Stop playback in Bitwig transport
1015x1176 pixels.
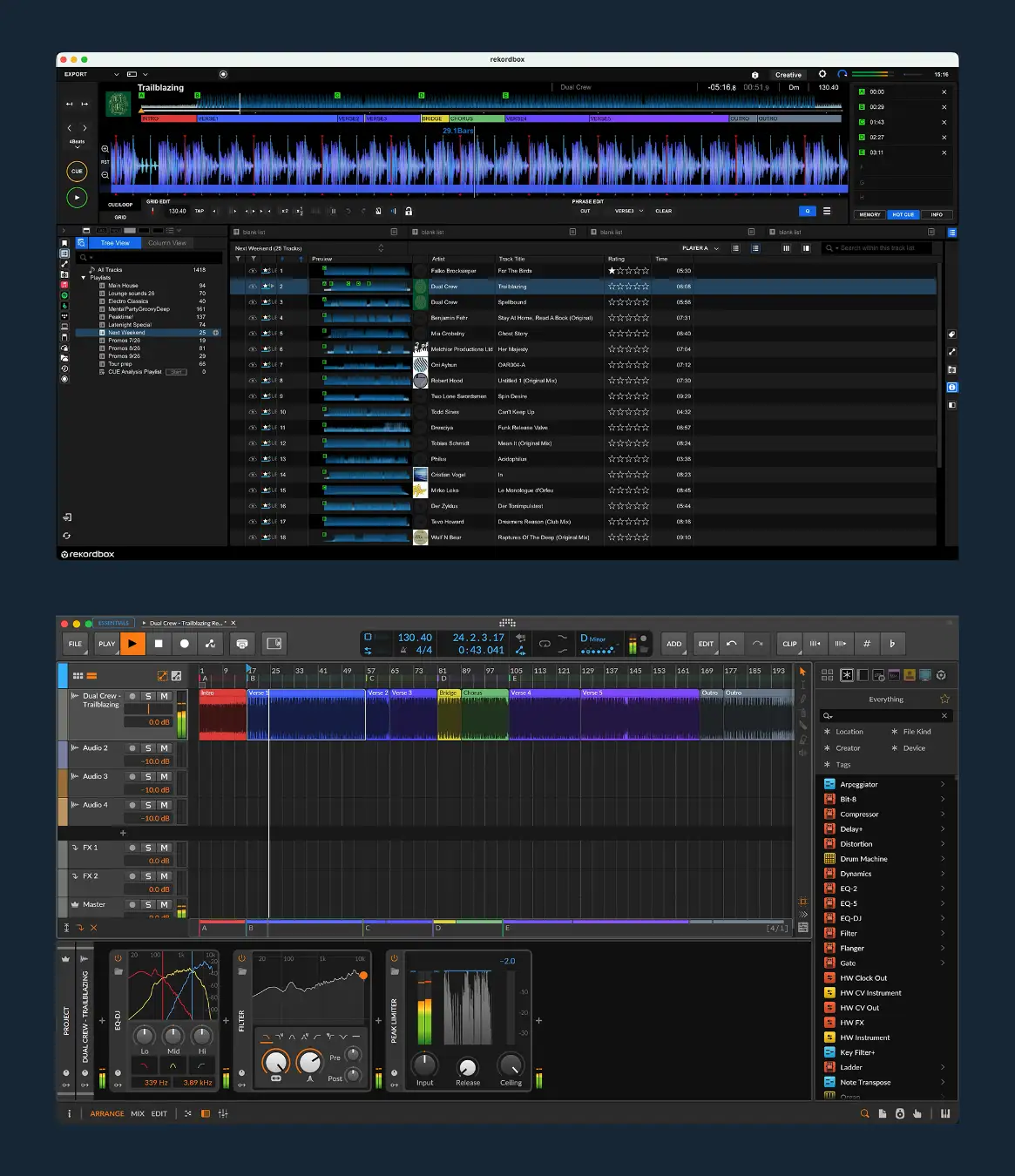point(159,644)
